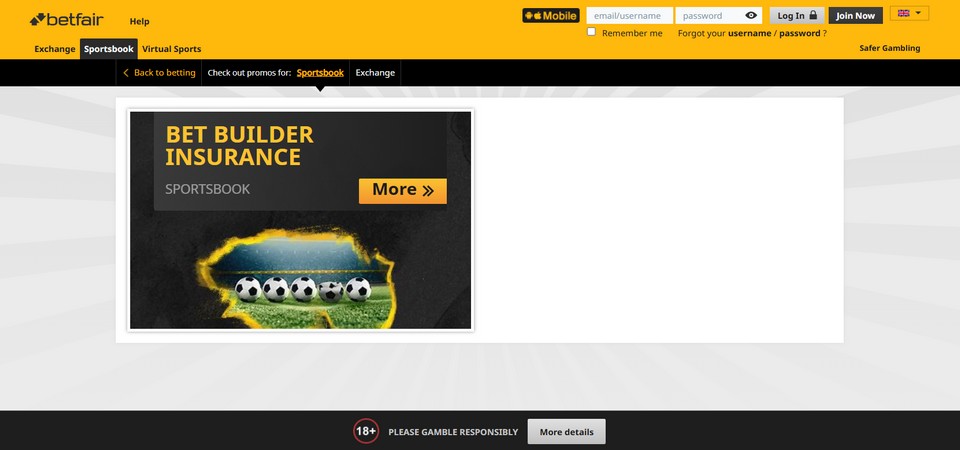
Task: Click the SPORTSBOOK label on promo card
Action: [x=208, y=189]
